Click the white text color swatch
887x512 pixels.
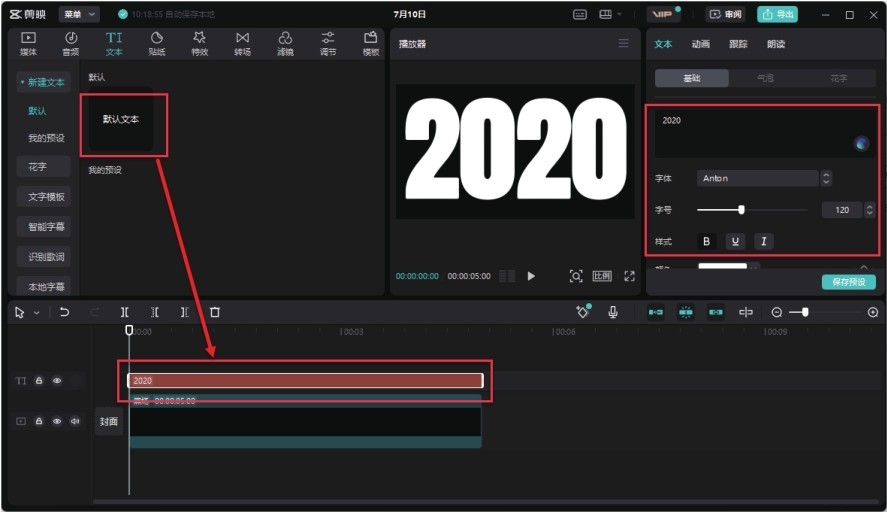[x=722, y=266]
